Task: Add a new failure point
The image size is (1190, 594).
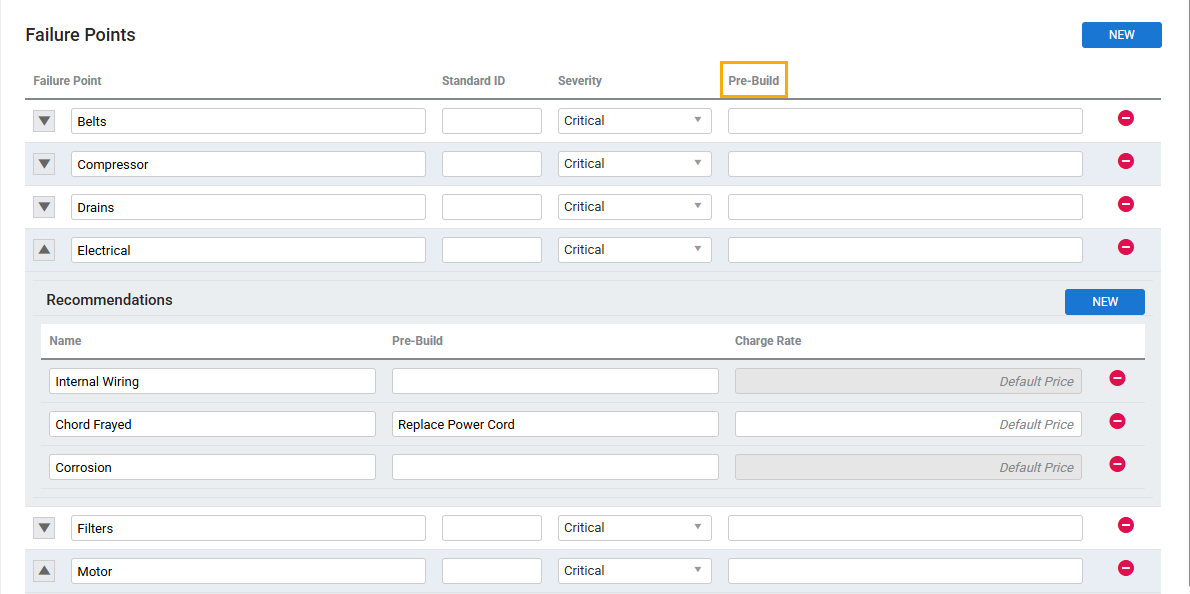Action: pyautogui.click(x=1121, y=35)
